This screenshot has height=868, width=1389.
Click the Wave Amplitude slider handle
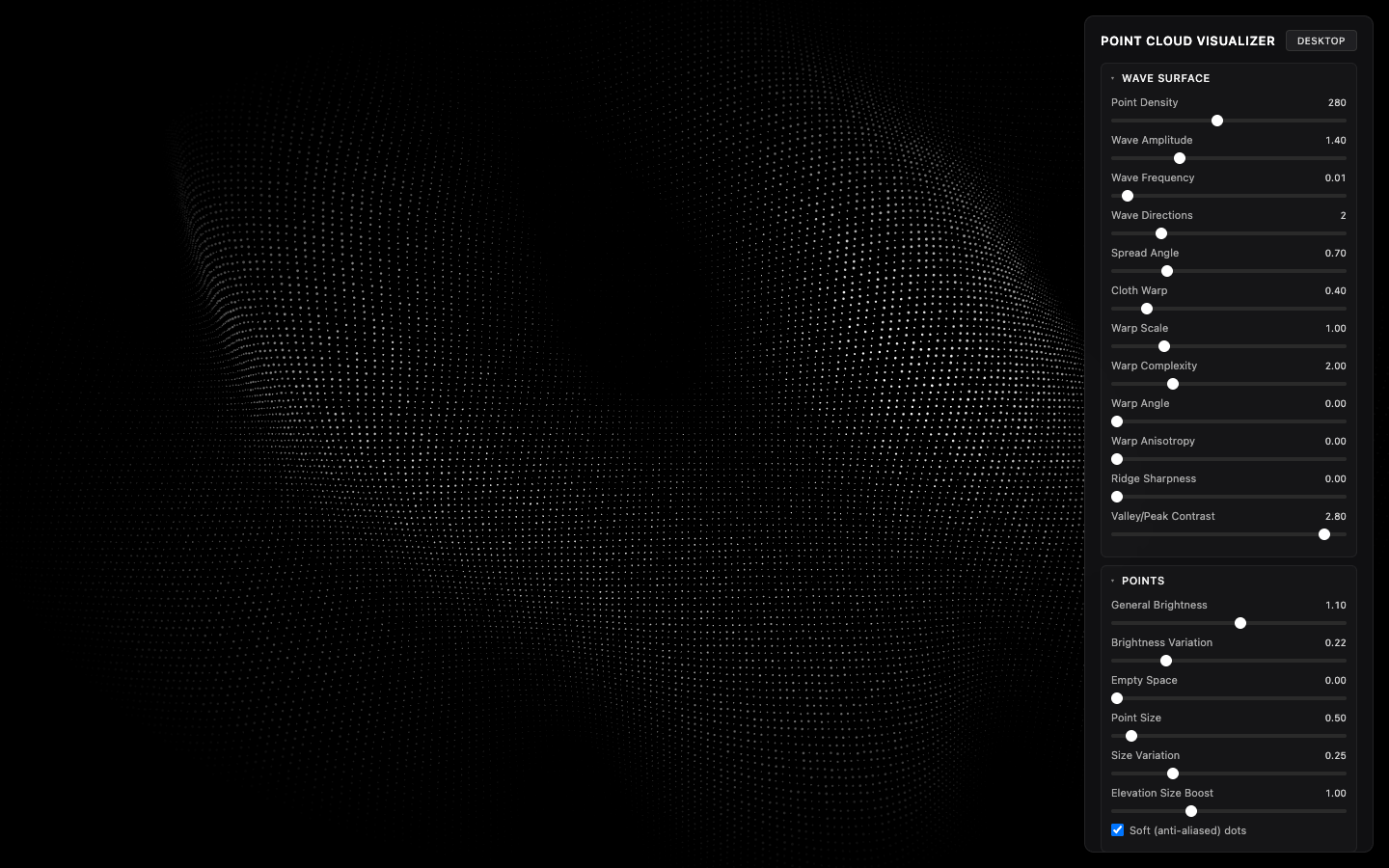[1180, 158]
